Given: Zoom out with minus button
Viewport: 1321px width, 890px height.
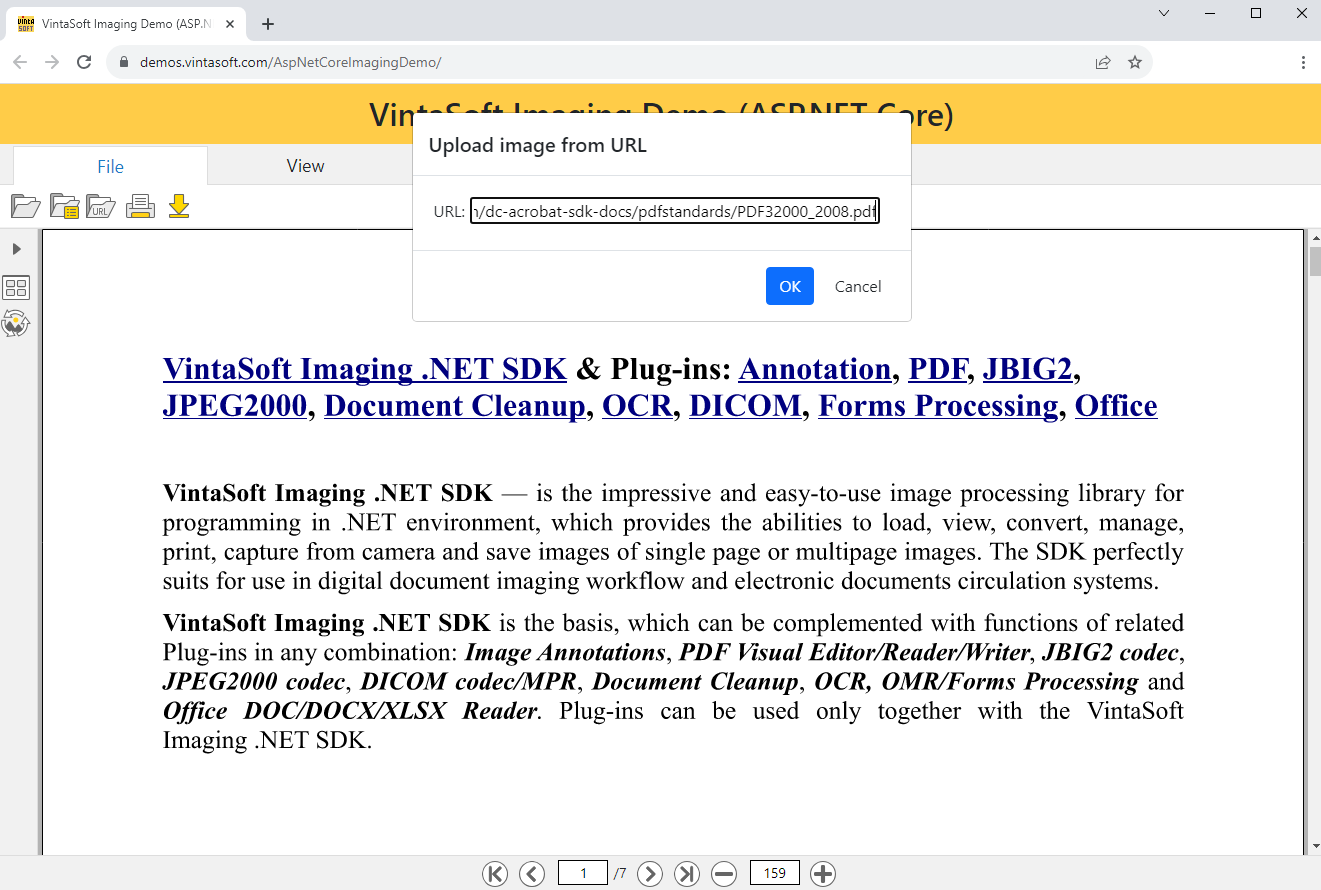Looking at the screenshot, I should tap(724, 873).
